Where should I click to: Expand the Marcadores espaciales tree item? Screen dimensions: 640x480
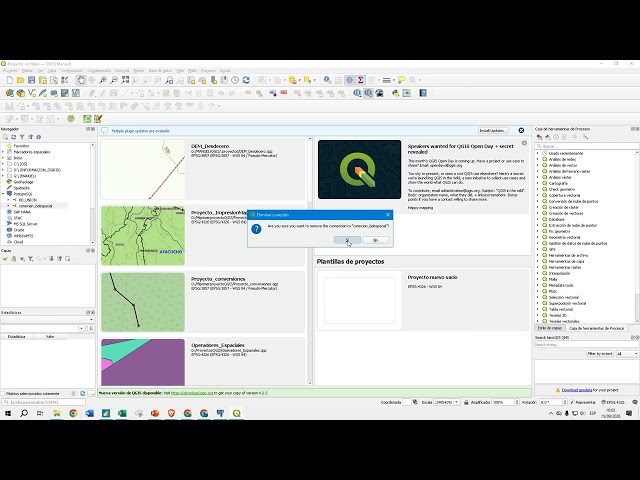tap(3, 152)
